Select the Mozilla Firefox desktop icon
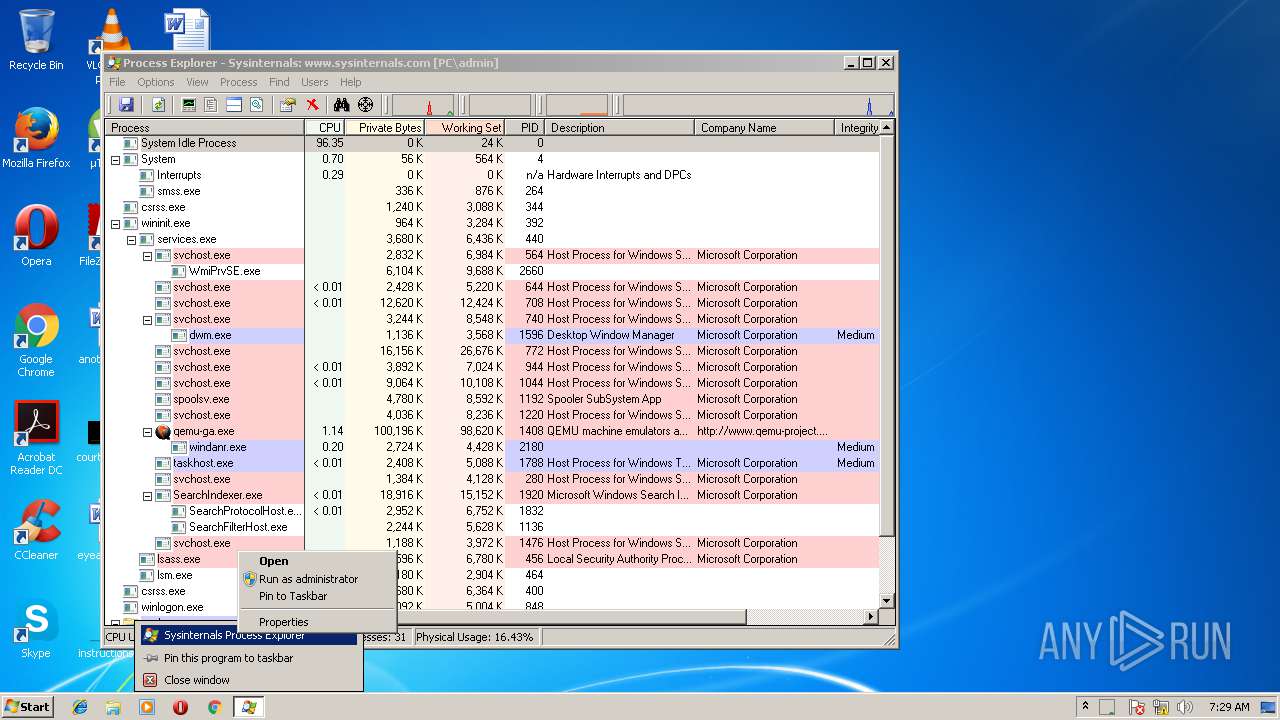 point(36,138)
